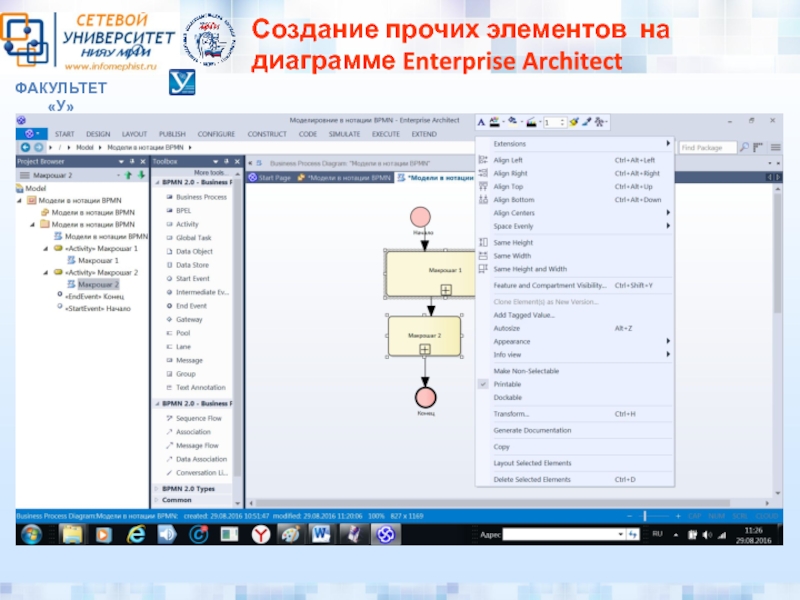Select the Pool element in Toolbox
Viewport: 800px width, 600px height.
[183, 333]
